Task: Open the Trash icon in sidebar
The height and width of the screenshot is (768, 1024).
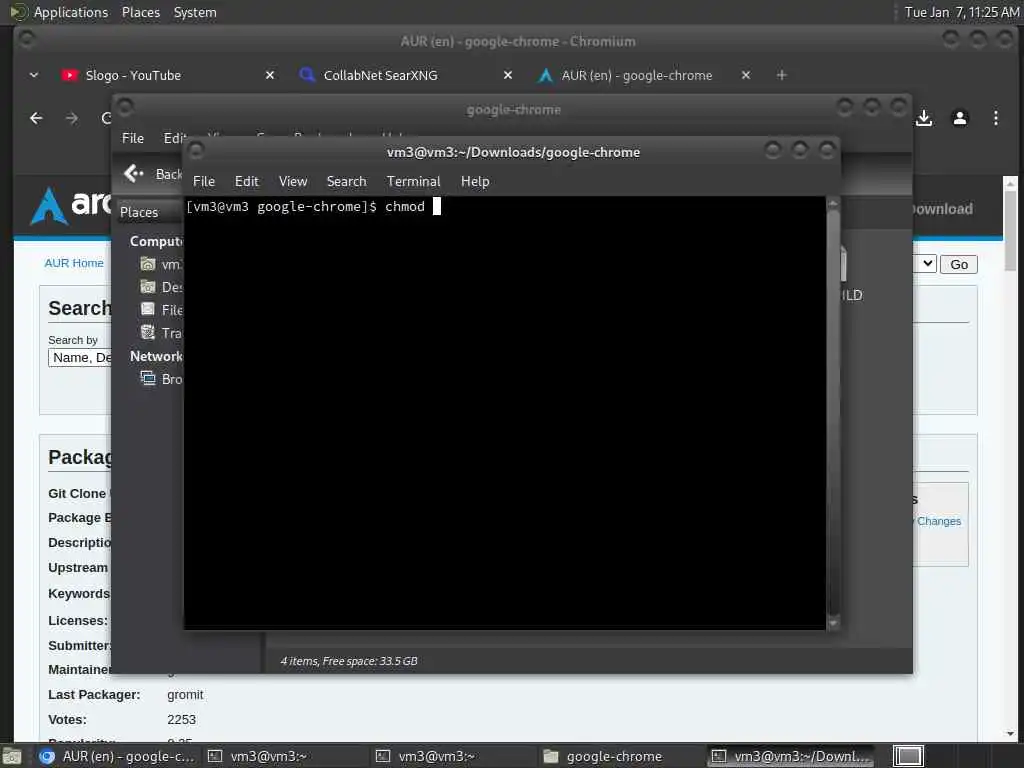Action: pos(148,332)
